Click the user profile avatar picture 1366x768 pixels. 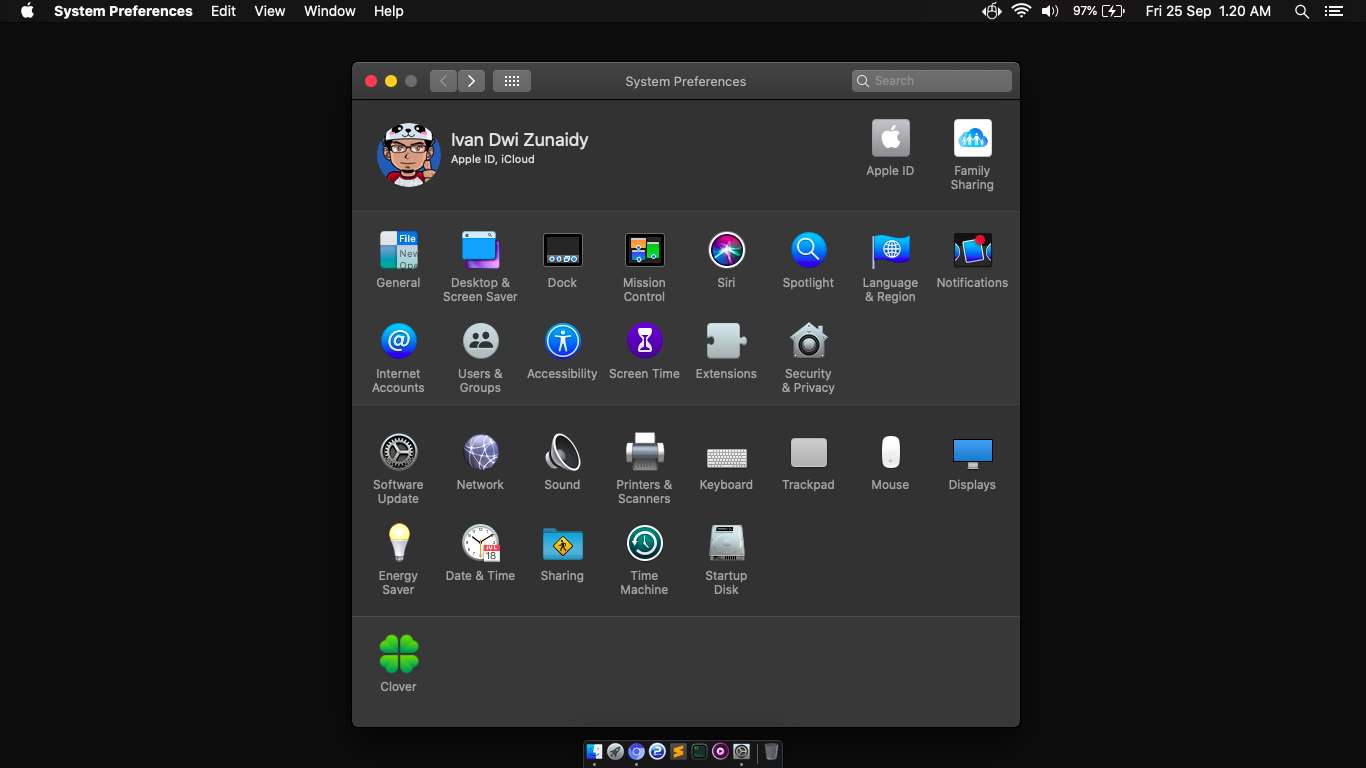point(409,154)
